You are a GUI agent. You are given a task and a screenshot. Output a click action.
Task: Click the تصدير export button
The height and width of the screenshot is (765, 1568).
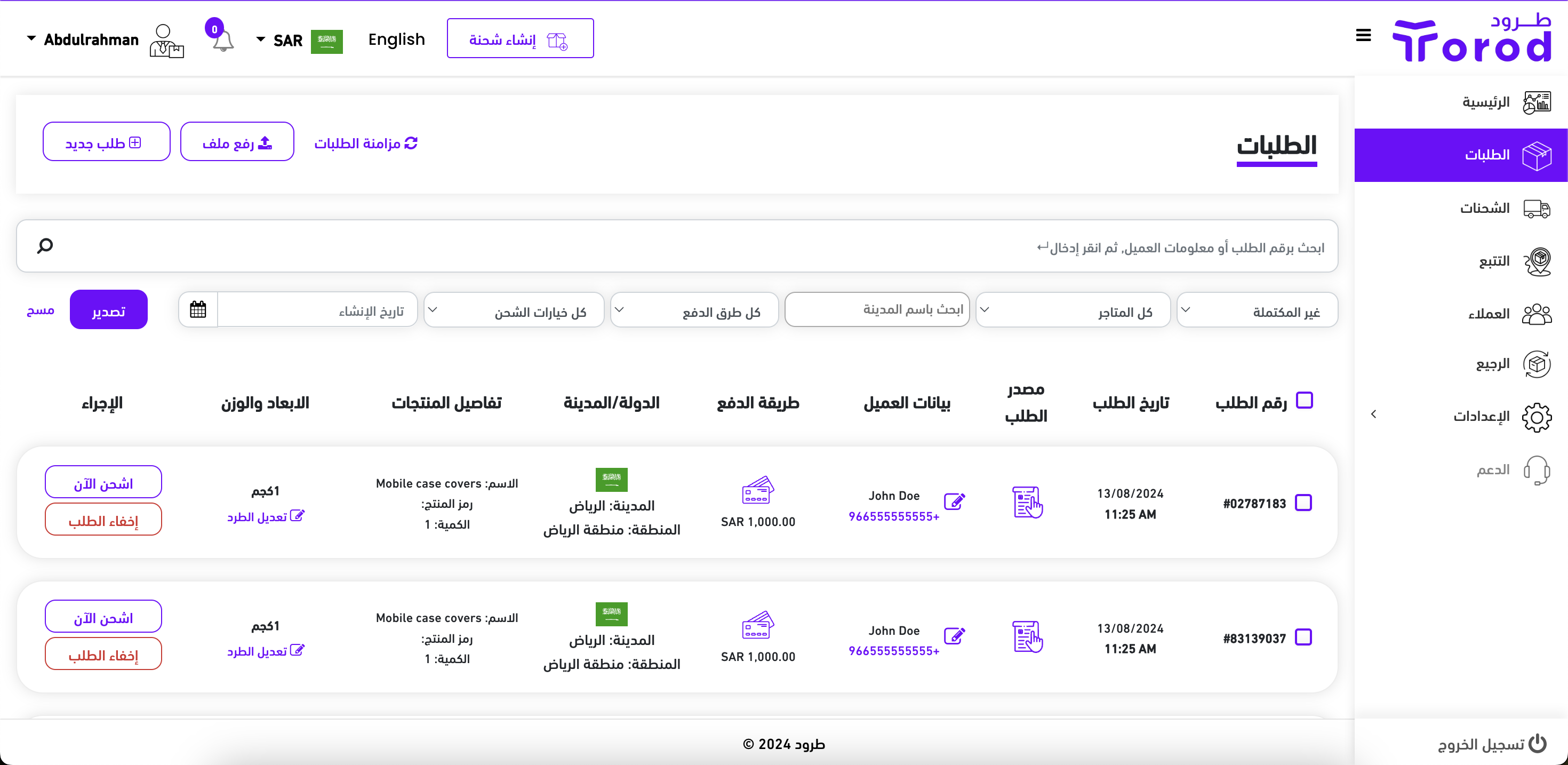click(x=108, y=310)
